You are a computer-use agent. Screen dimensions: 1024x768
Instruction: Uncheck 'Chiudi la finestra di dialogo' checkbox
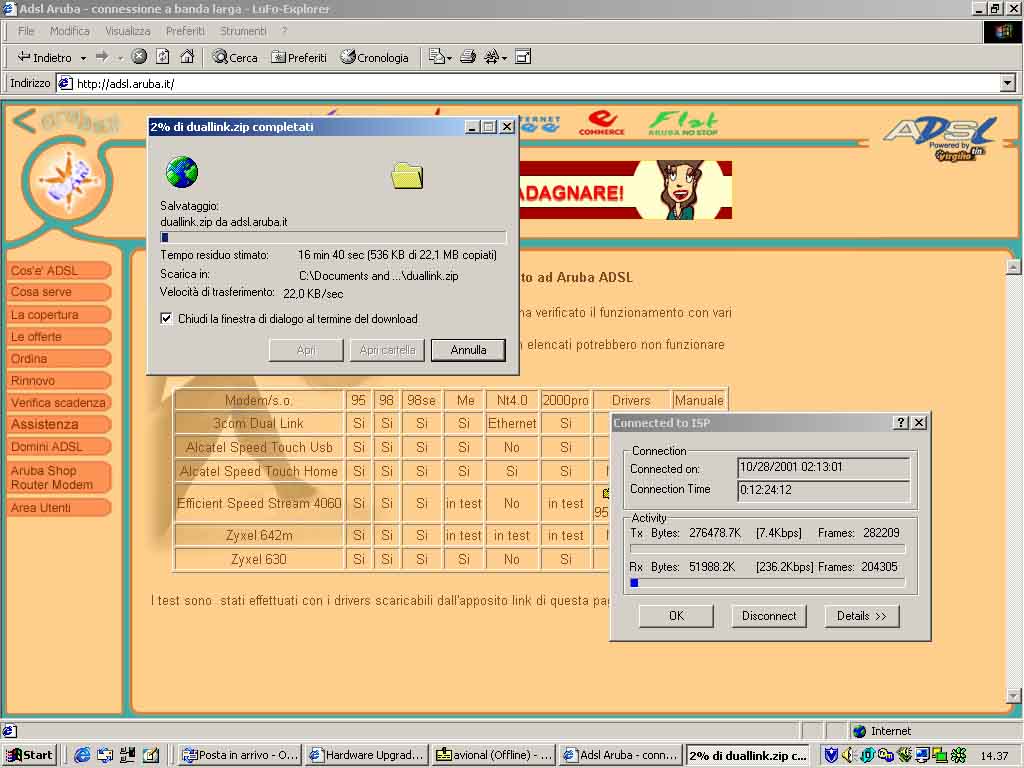(x=167, y=319)
